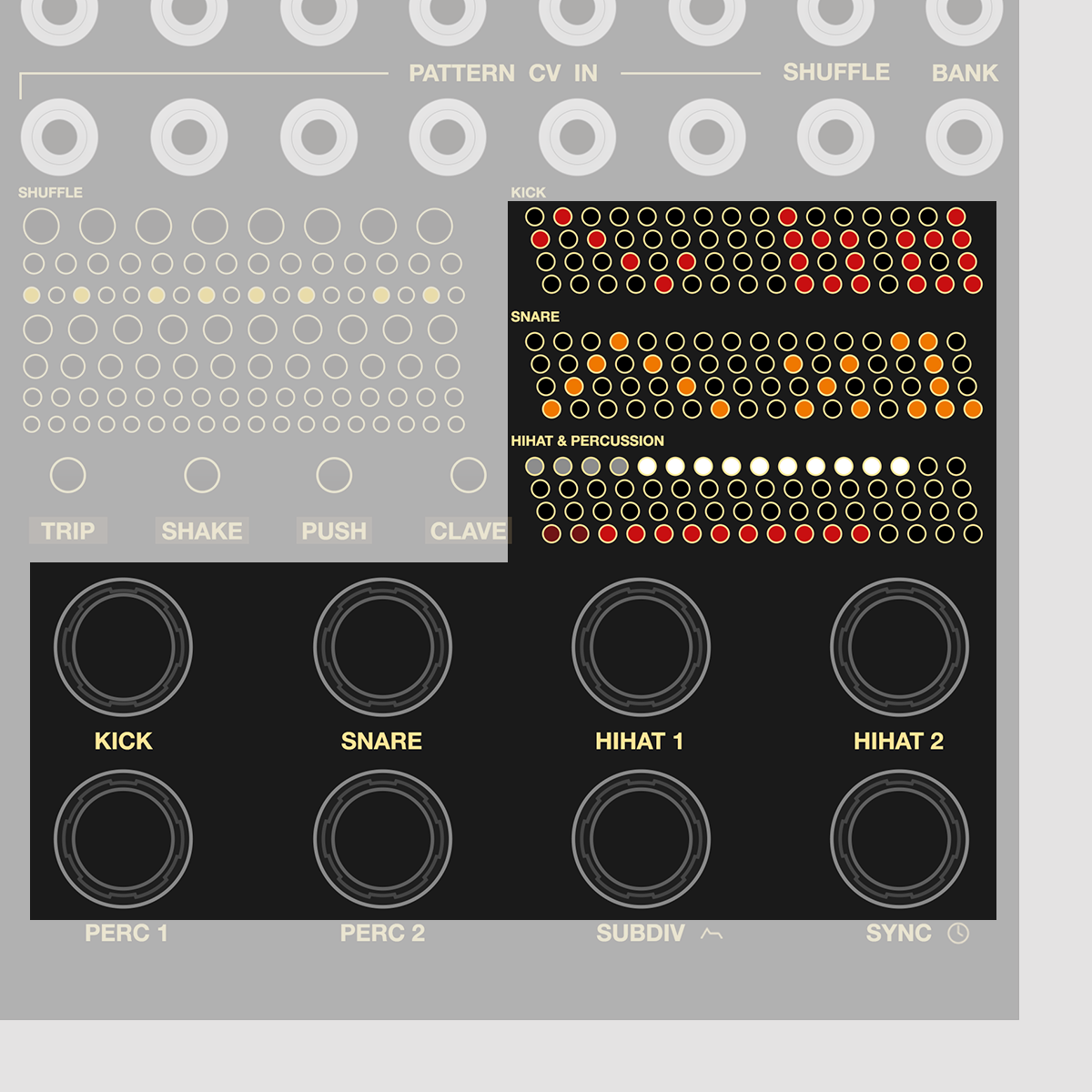The width and height of the screenshot is (1092, 1092).
Task: Click the yellow SNARE label under the jack
Action: 381,741
